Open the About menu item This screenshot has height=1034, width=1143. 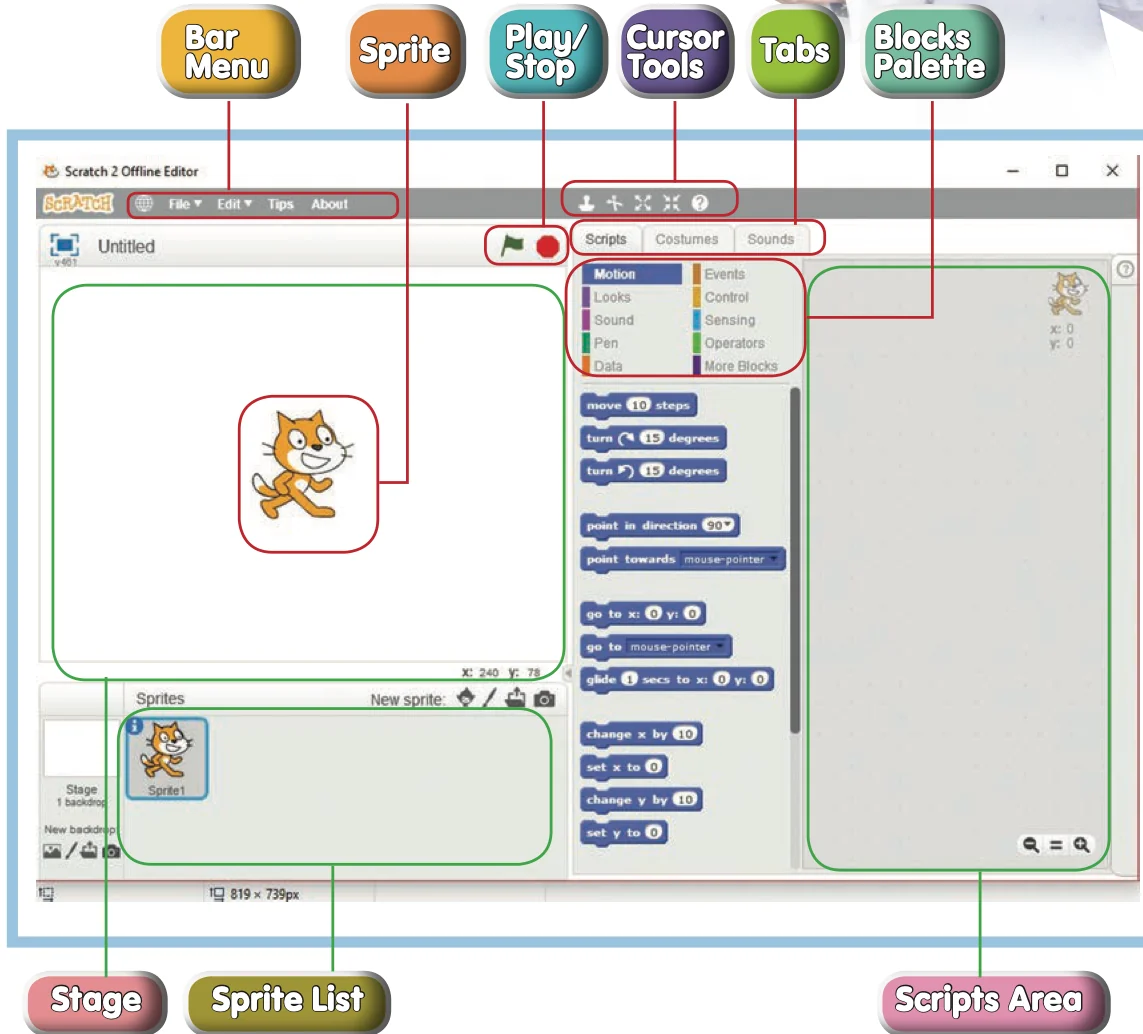pyautogui.click(x=329, y=204)
